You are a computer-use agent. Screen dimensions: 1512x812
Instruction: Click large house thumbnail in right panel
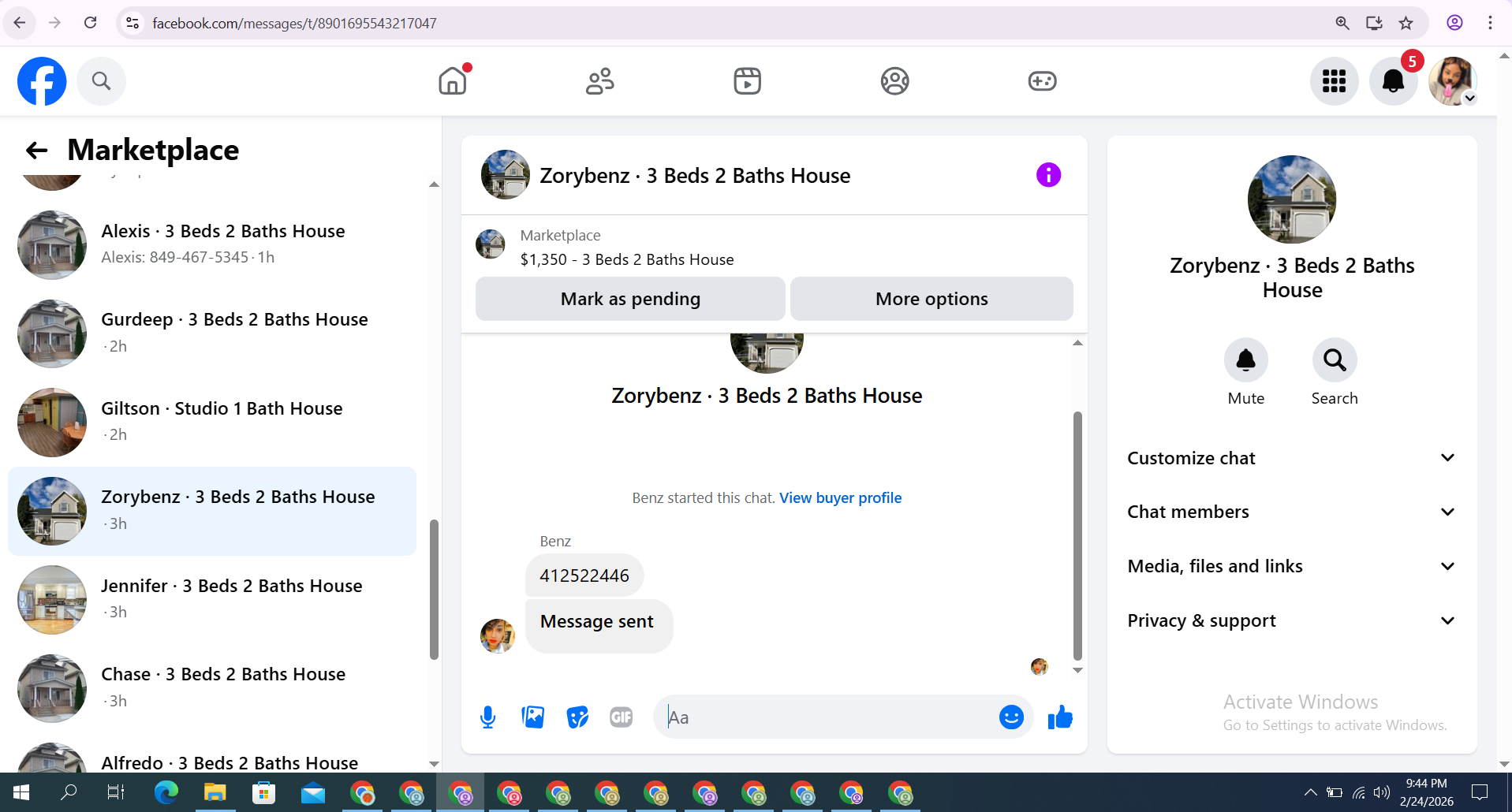pos(1292,199)
